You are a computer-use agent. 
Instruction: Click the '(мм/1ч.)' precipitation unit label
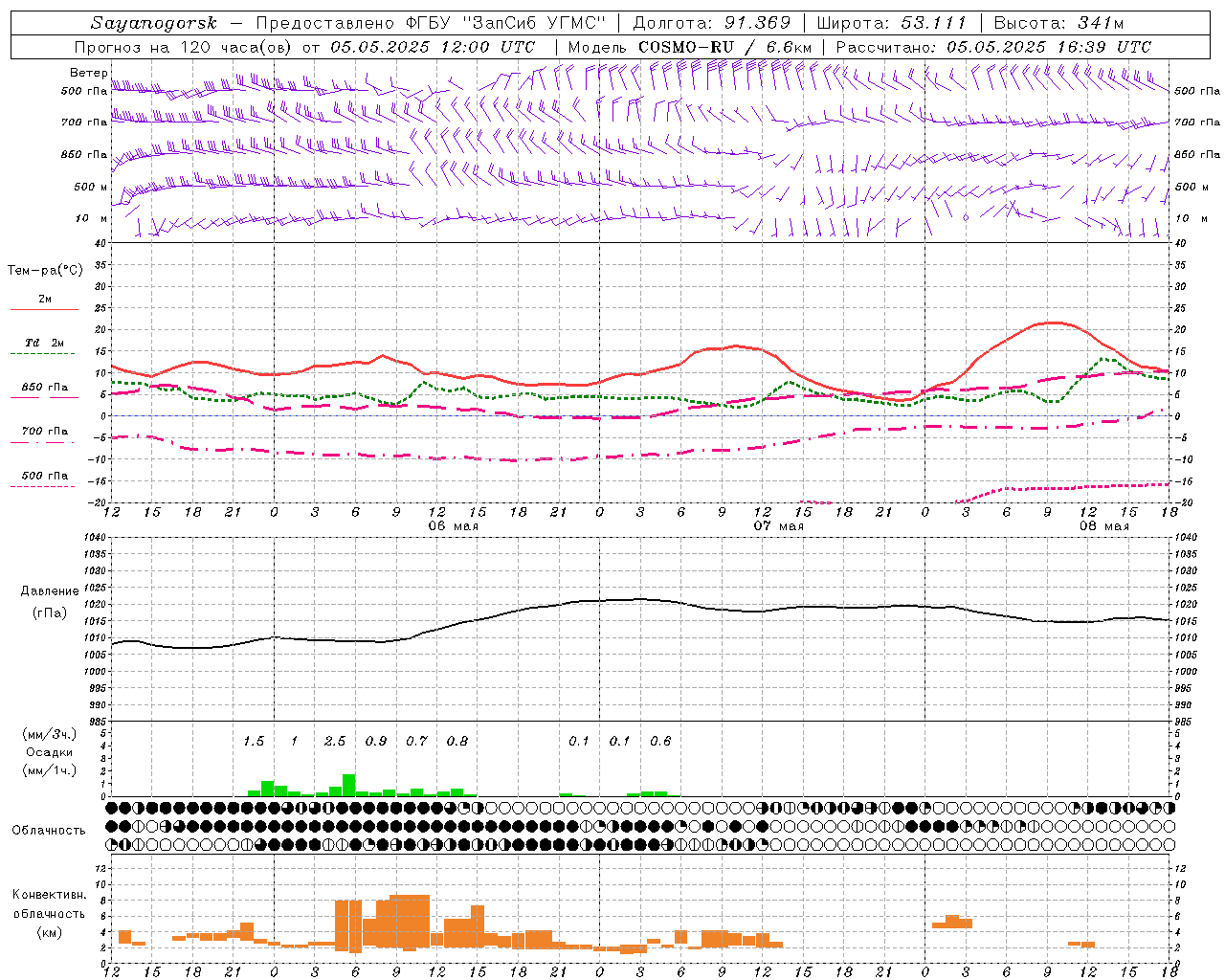pyautogui.click(x=49, y=770)
